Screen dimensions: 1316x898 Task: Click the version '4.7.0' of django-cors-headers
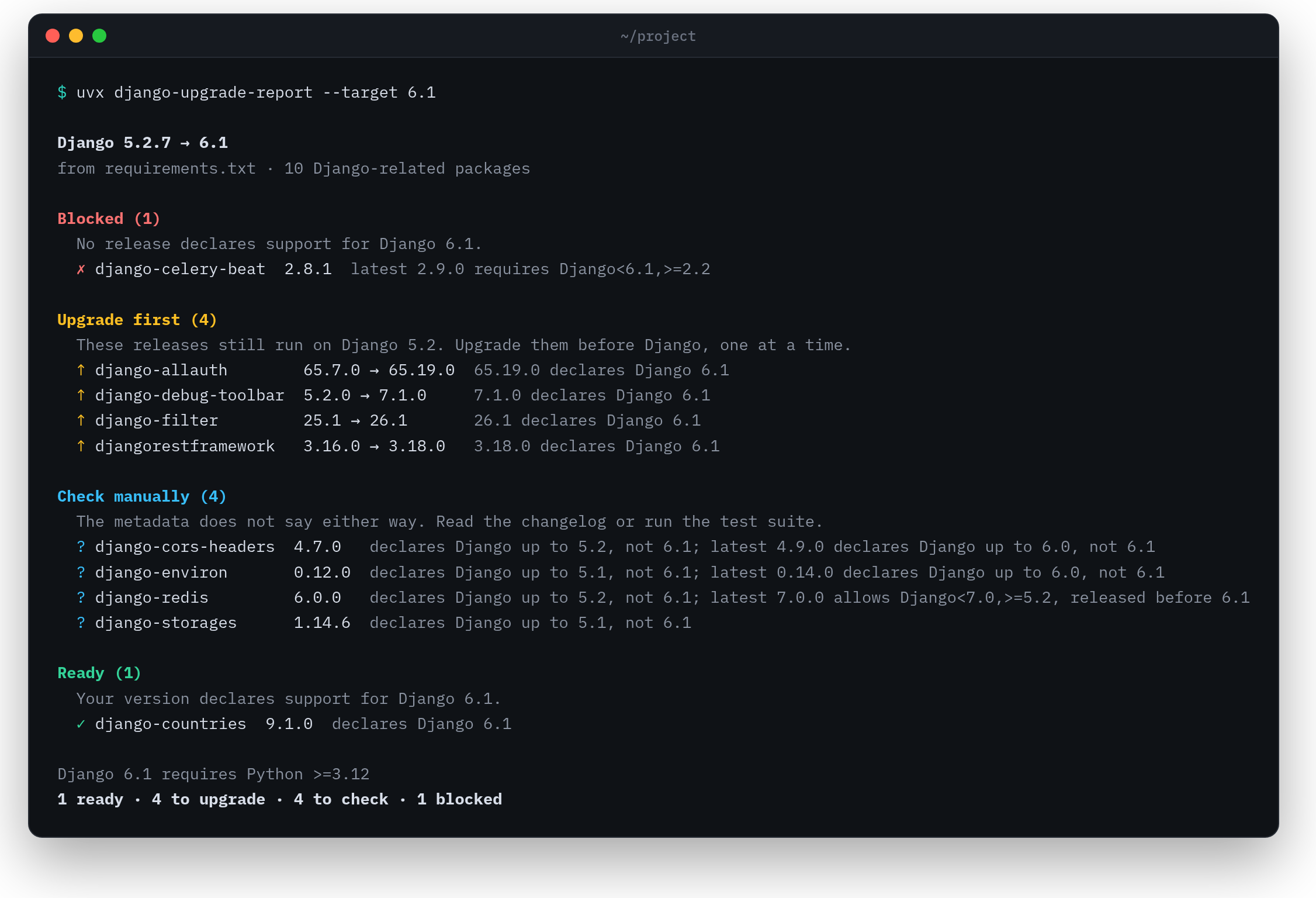point(317,547)
